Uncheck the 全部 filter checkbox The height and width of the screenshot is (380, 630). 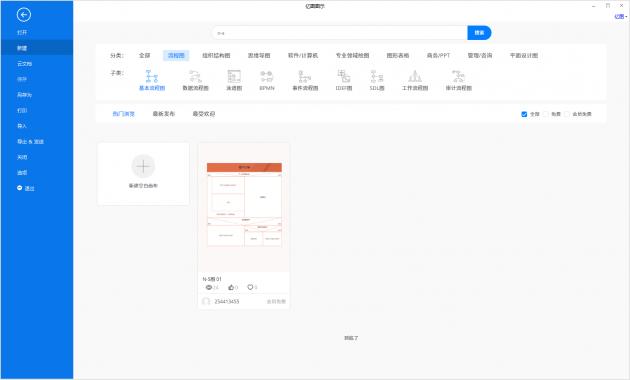coord(524,114)
